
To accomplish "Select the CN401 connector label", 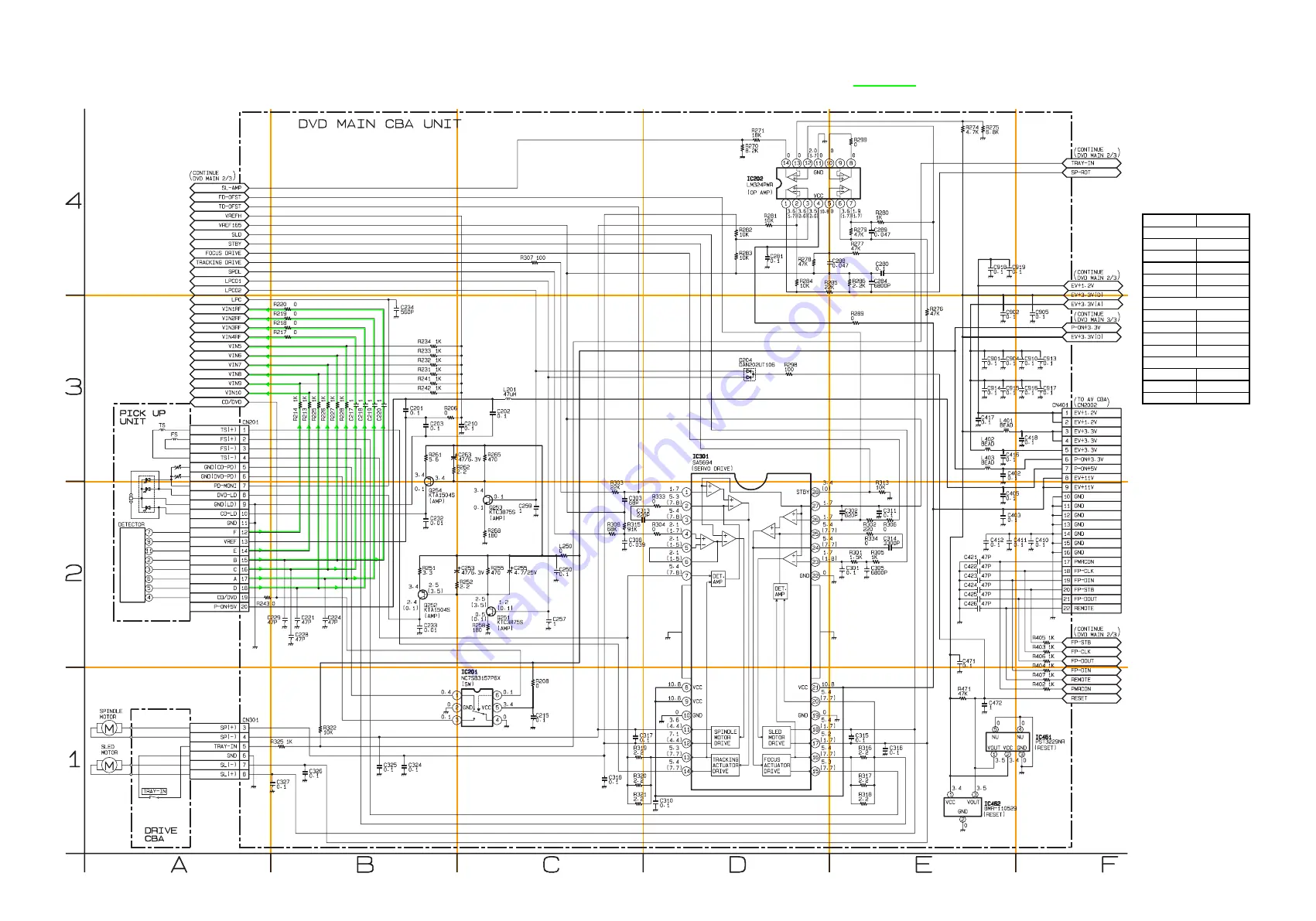I will (x=1060, y=404).
